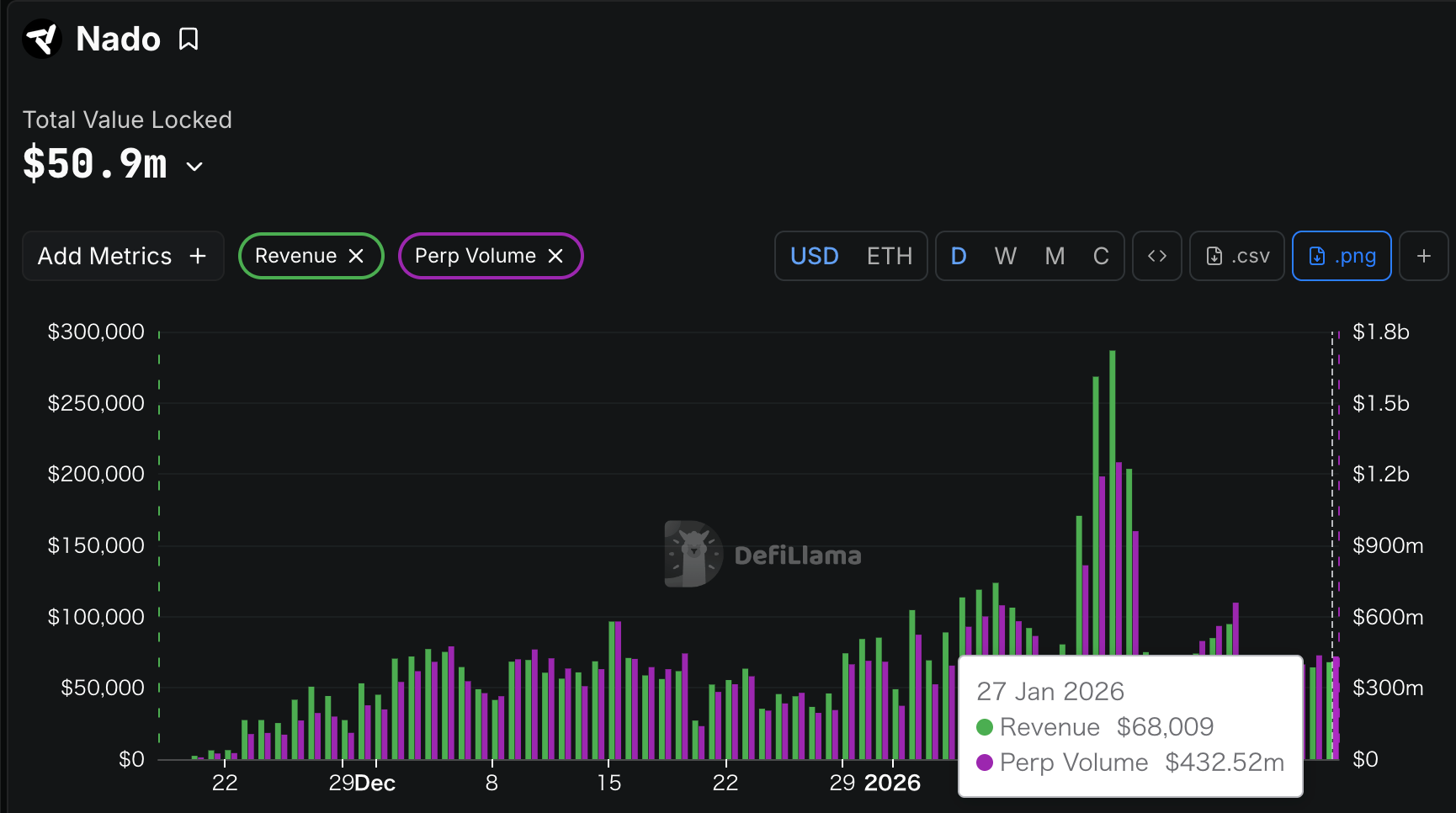This screenshot has width=1456, height=813.
Task: Click the Perp Volume $432.52m tooltip row
Action: point(1130,762)
